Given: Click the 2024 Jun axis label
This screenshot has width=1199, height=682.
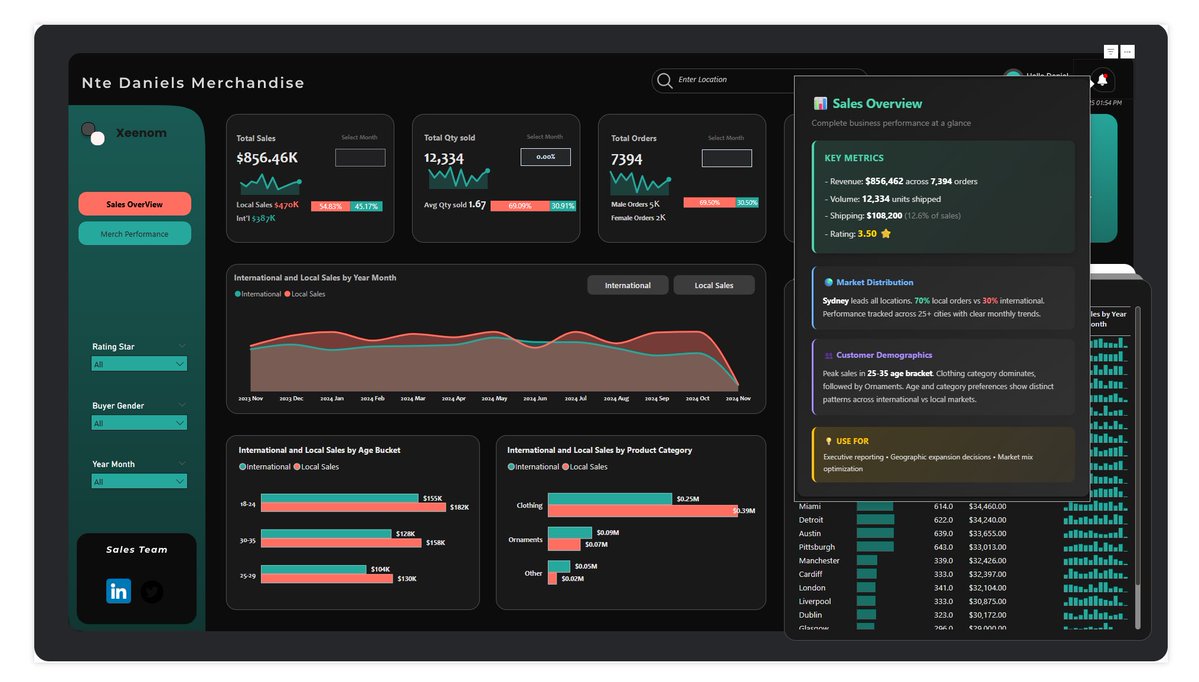Looking at the screenshot, I should (x=535, y=398).
